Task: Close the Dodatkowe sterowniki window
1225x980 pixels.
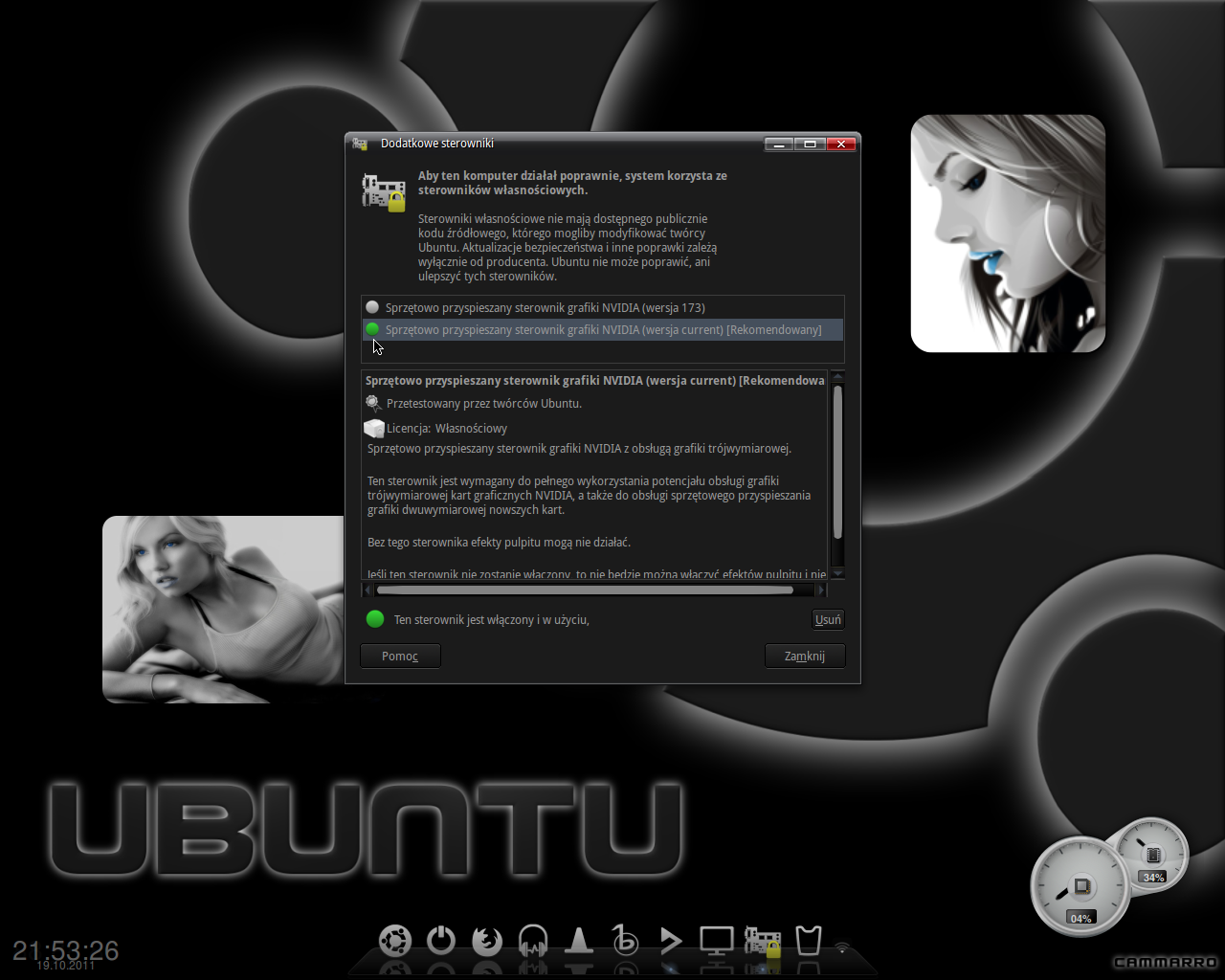Action: tap(841, 145)
